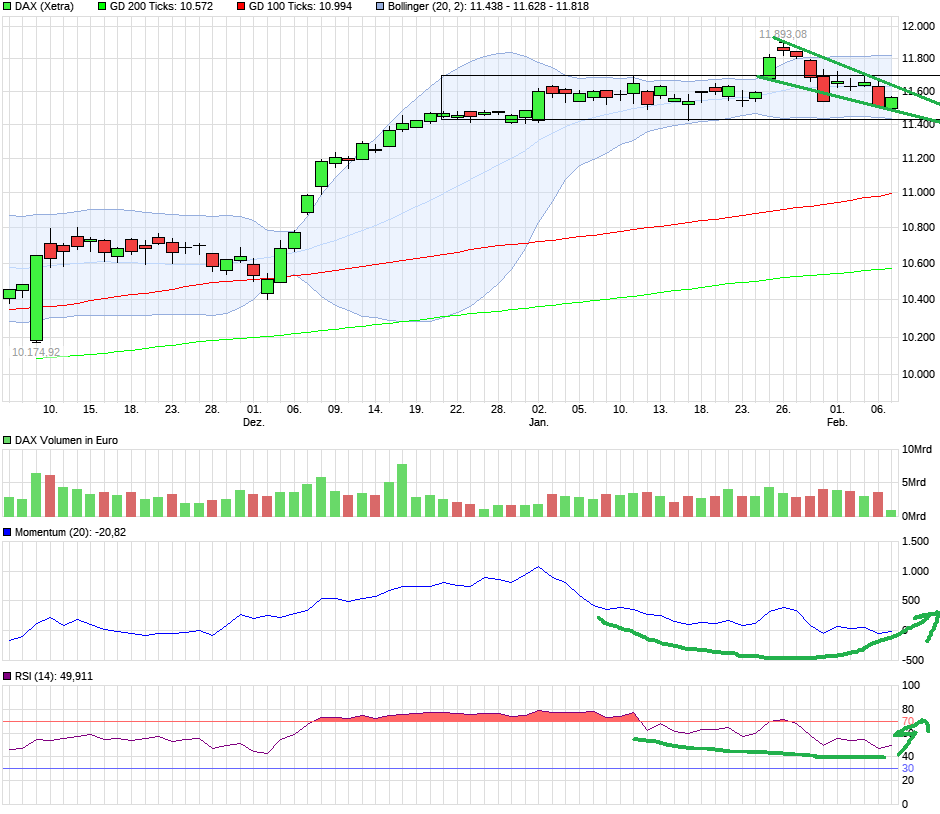The height and width of the screenshot is (814, 940).
Task: Click the 11.000 price axis label
Action: click(x=918, y=192)
